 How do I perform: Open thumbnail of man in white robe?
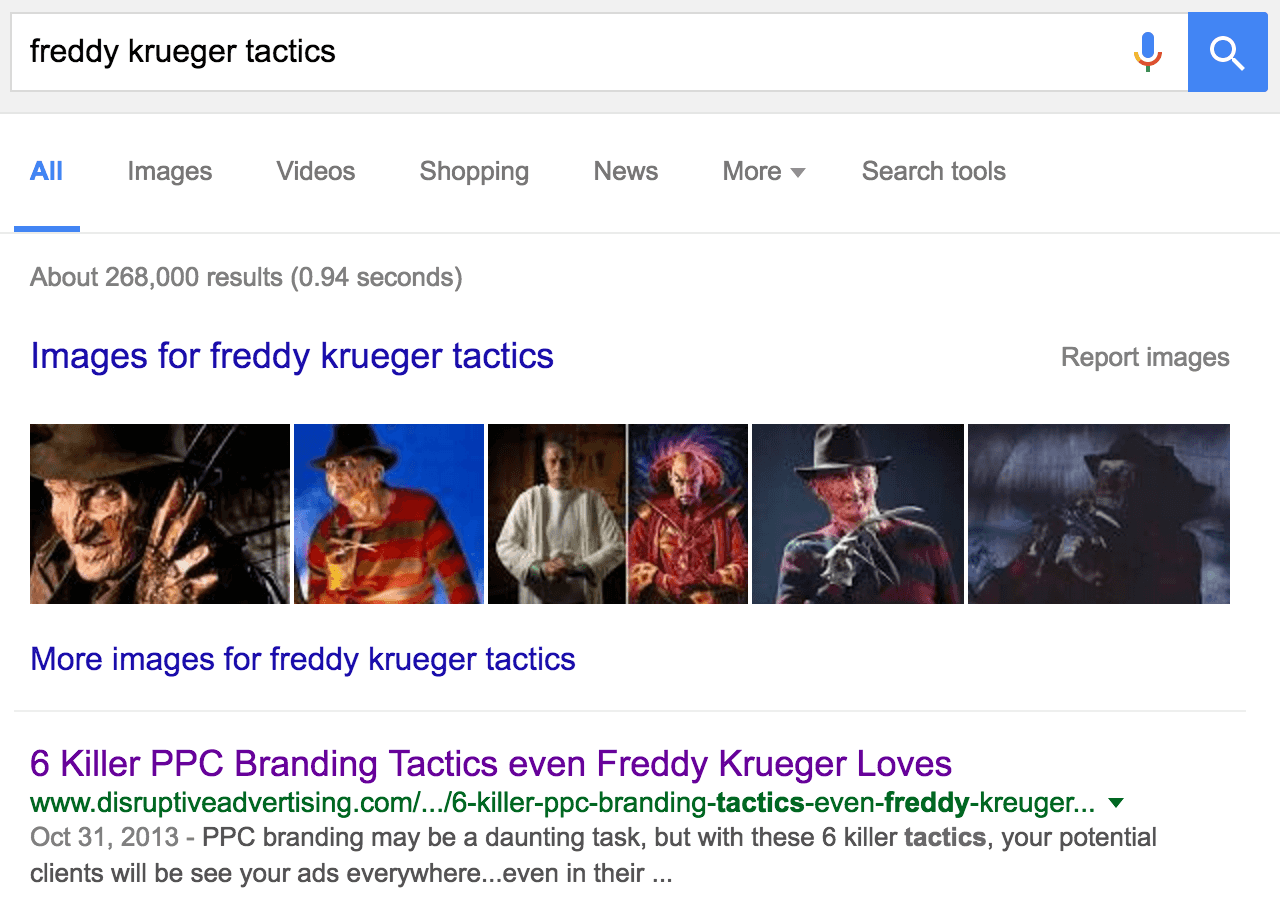556,514
